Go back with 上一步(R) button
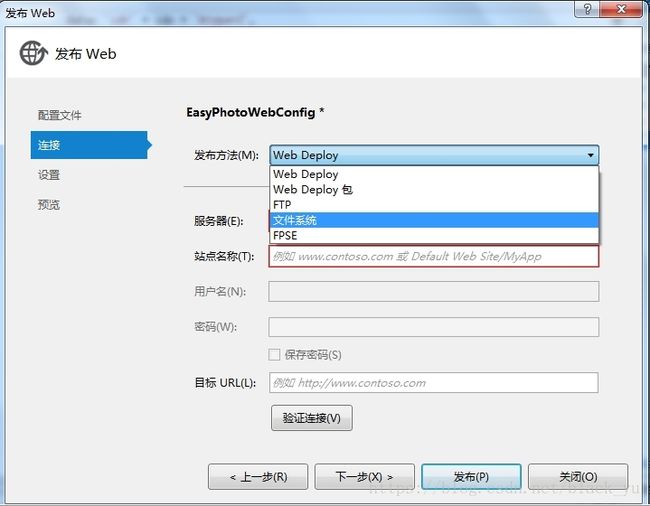The image size is (650, 506). 258,477
